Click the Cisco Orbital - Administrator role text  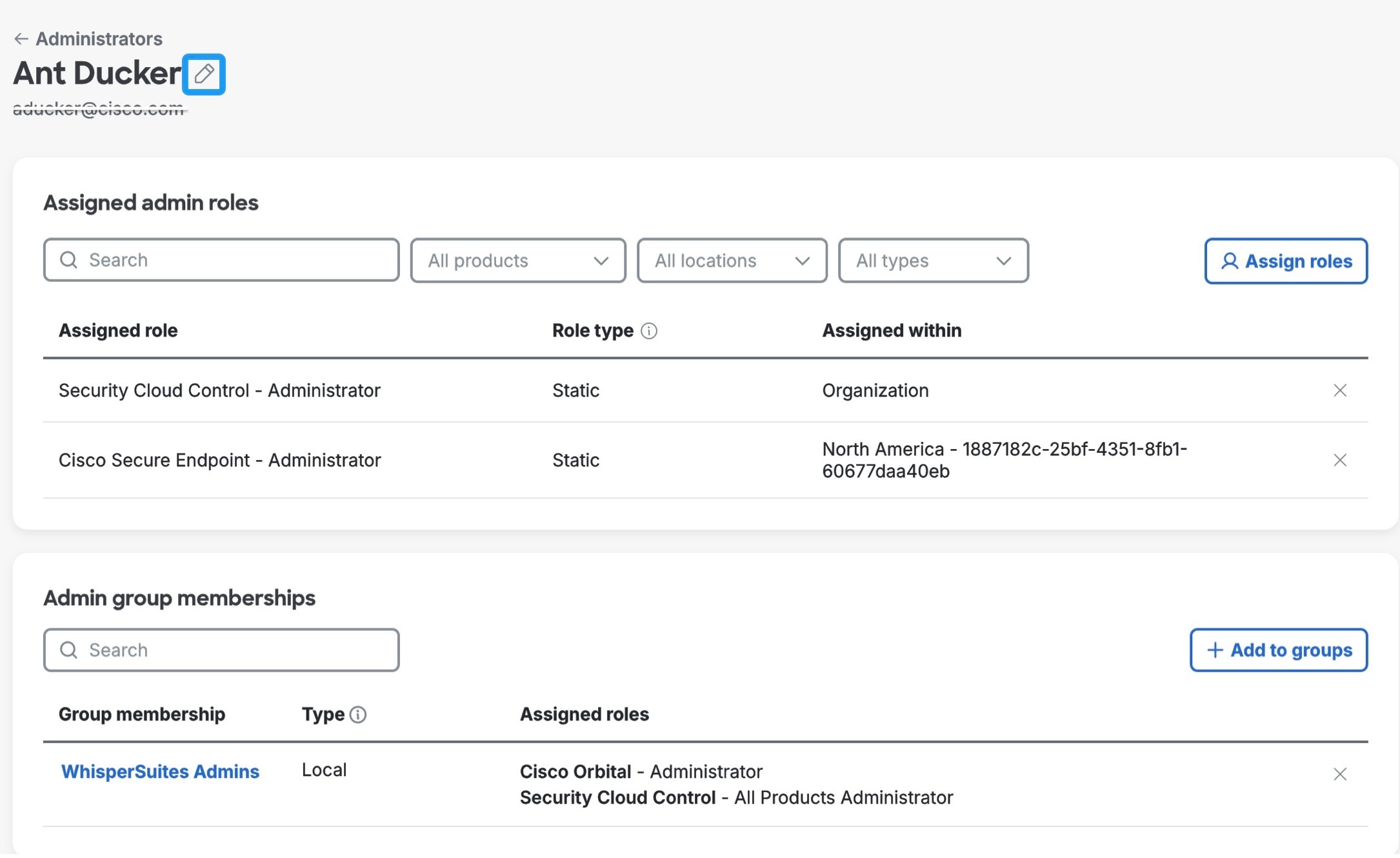coord(641,772)
